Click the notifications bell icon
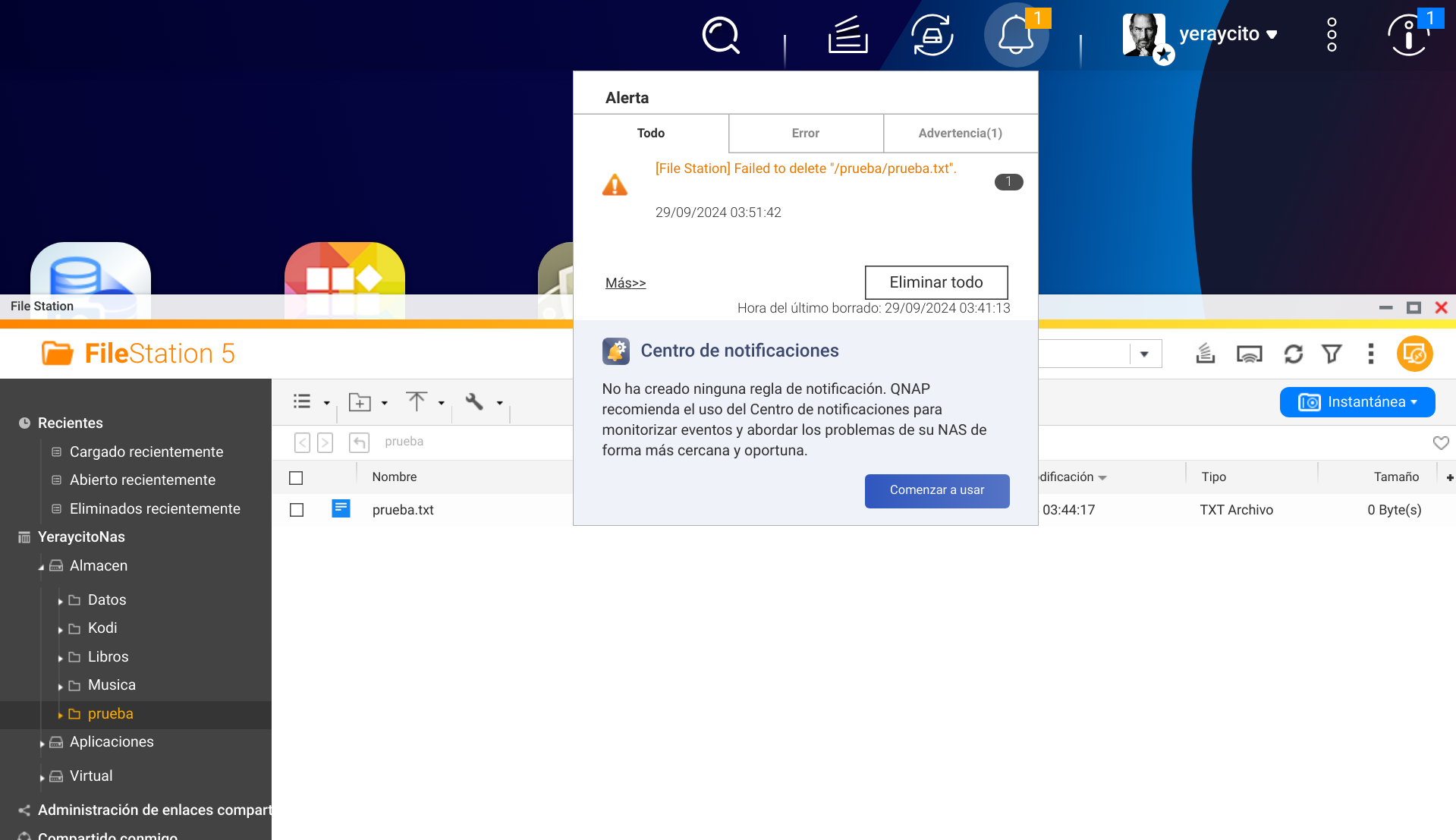Image resolution: width=1456 pixels, height=840 pixels. coord(1015,35)
